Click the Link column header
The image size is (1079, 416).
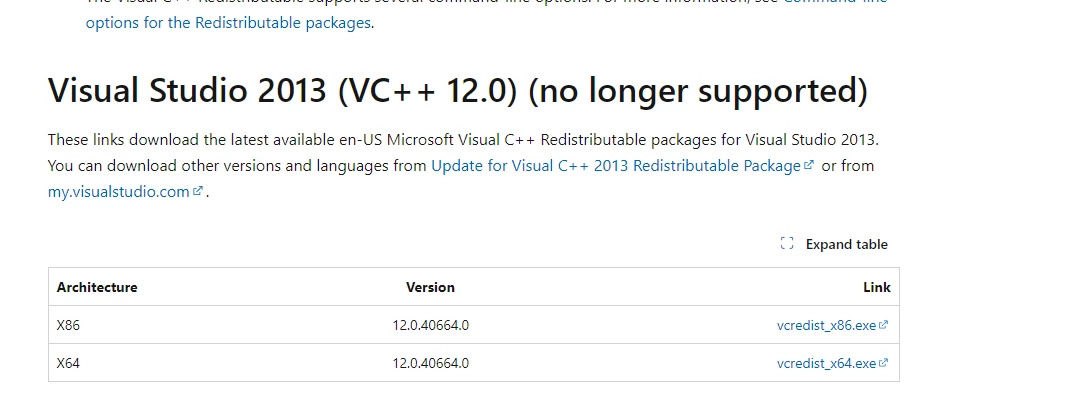[x=877, y=287]
